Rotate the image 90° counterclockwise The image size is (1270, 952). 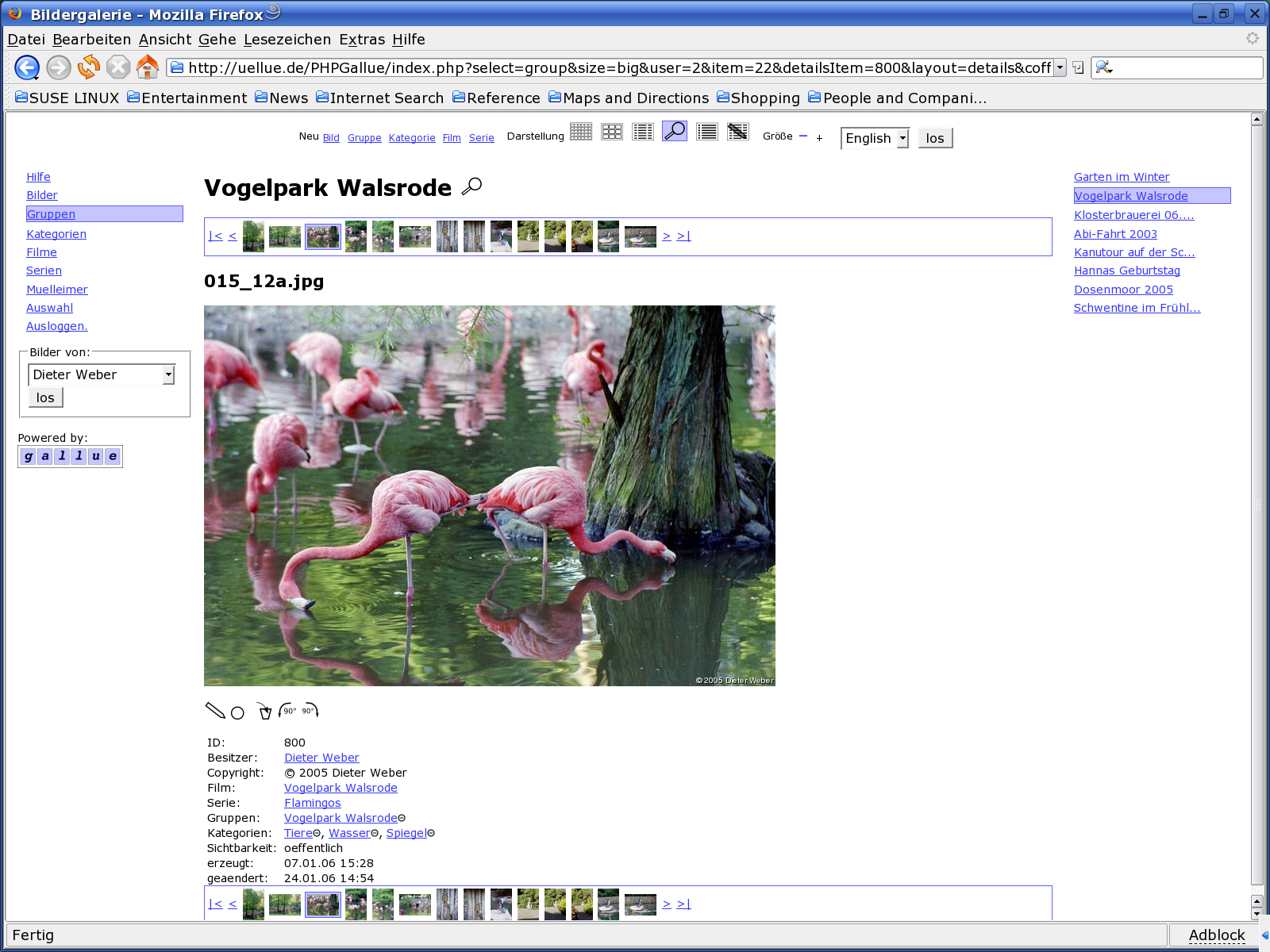(287, 711)
